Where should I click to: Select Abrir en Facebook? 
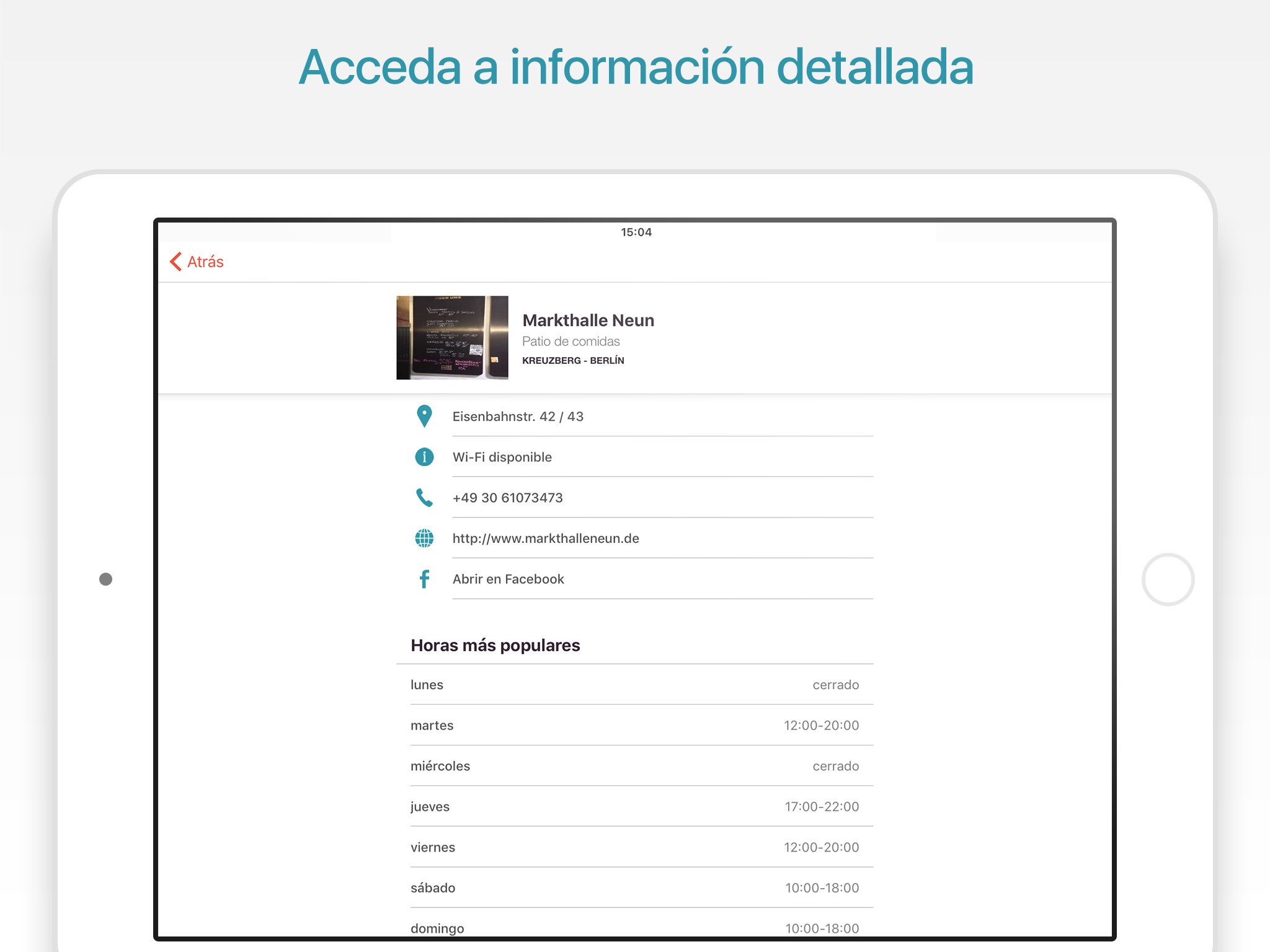click(508, 579)
